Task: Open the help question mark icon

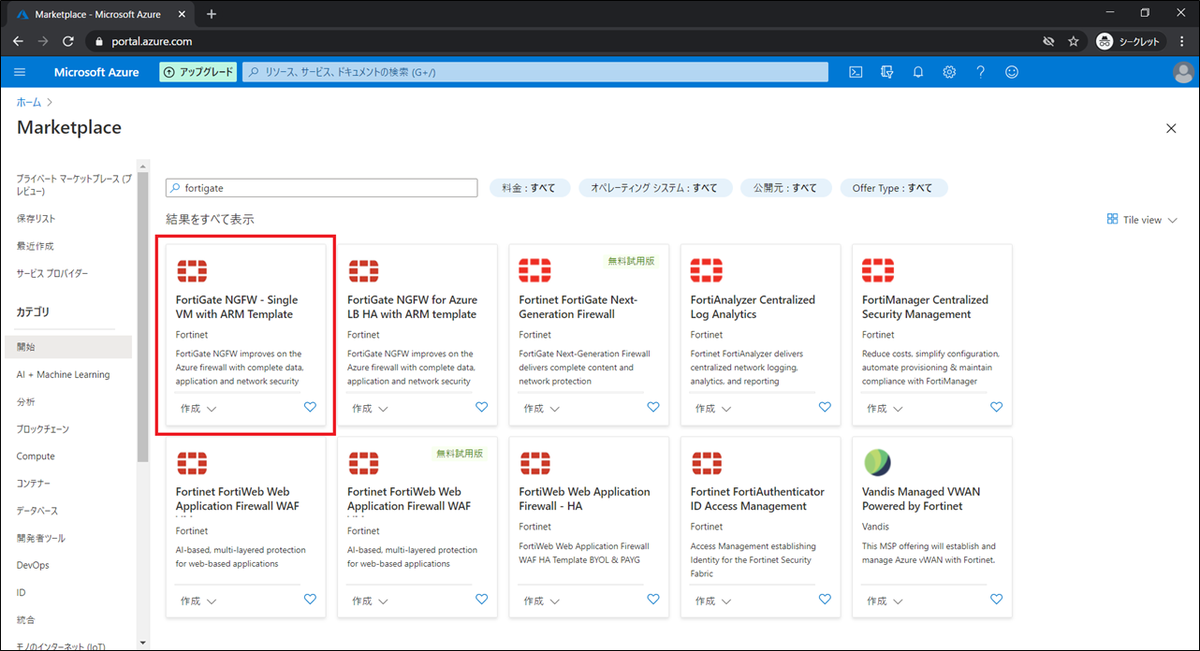Action: 981,72
